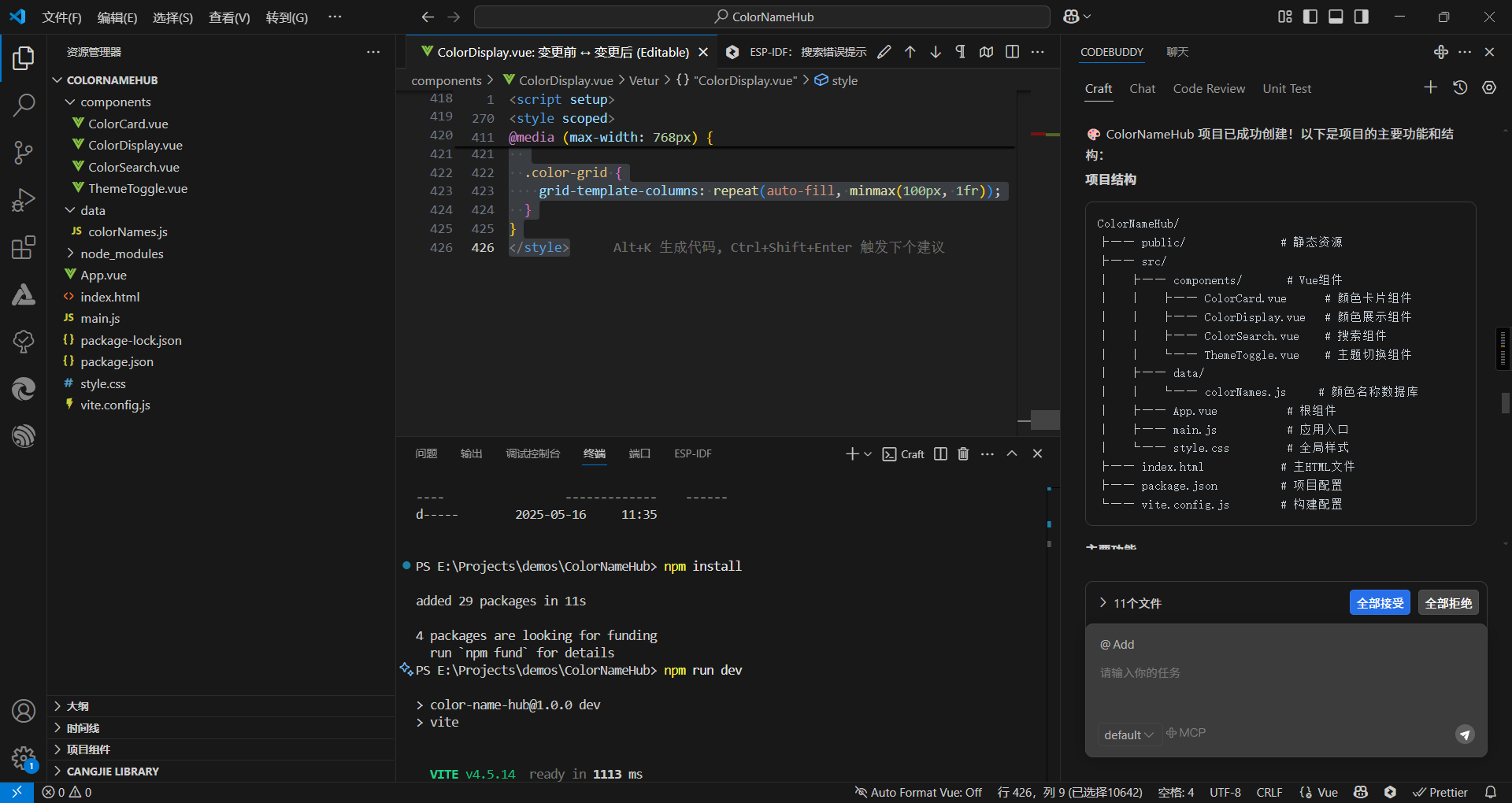Toggle bottom panel layout icon

[x=1336, y=17]
